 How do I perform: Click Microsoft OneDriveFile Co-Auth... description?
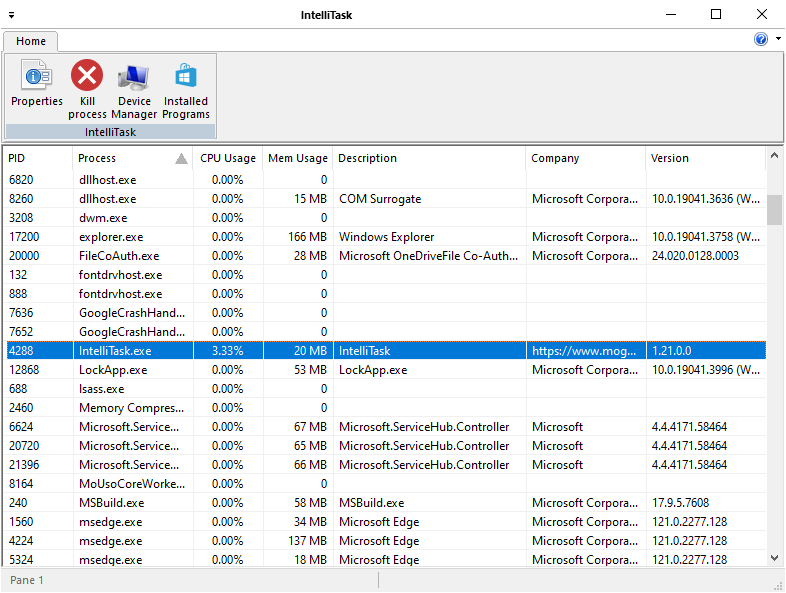click(429, 256)
